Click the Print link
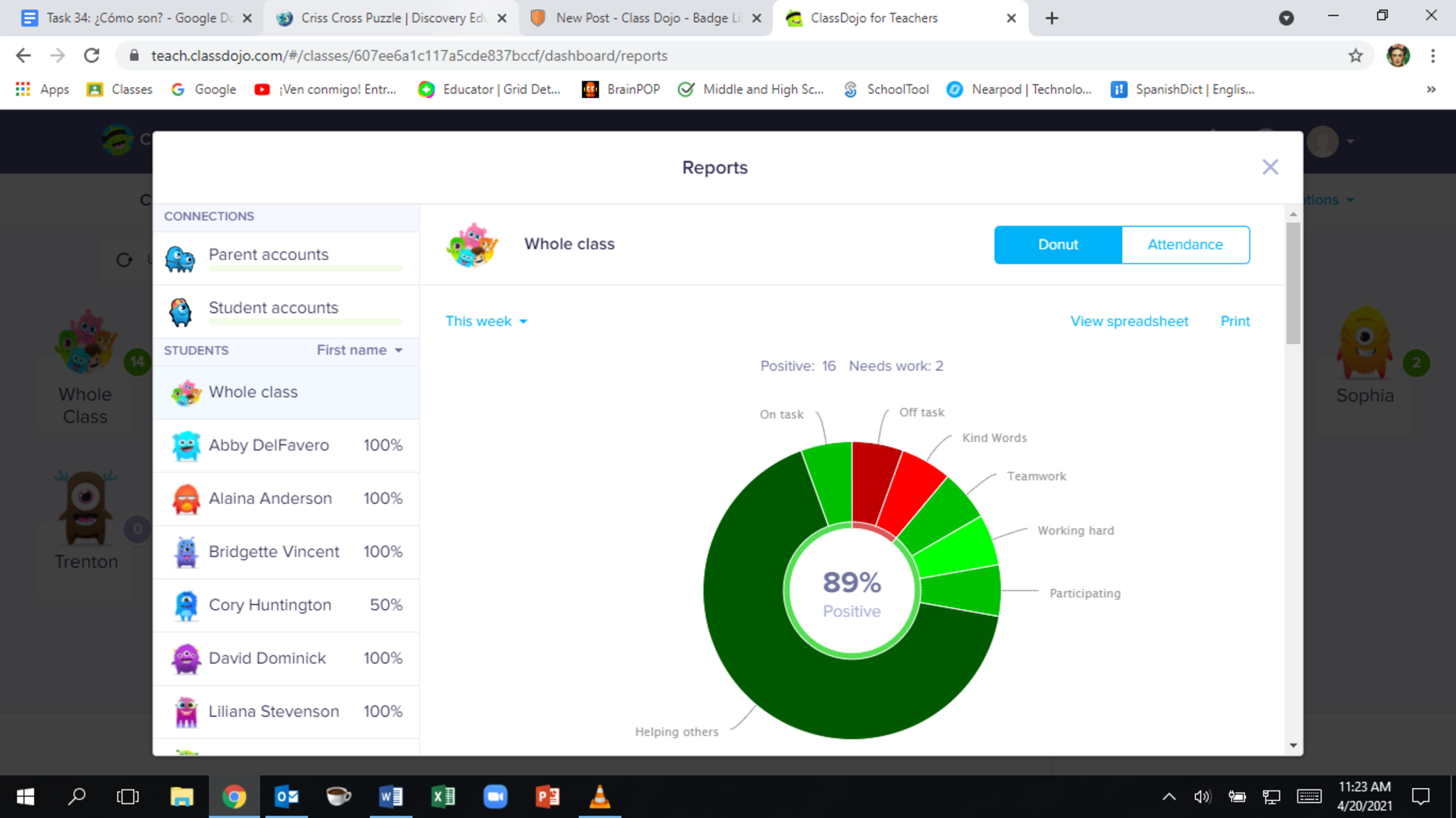The width and height of the screenshot is (1456, 818). 1235,321
